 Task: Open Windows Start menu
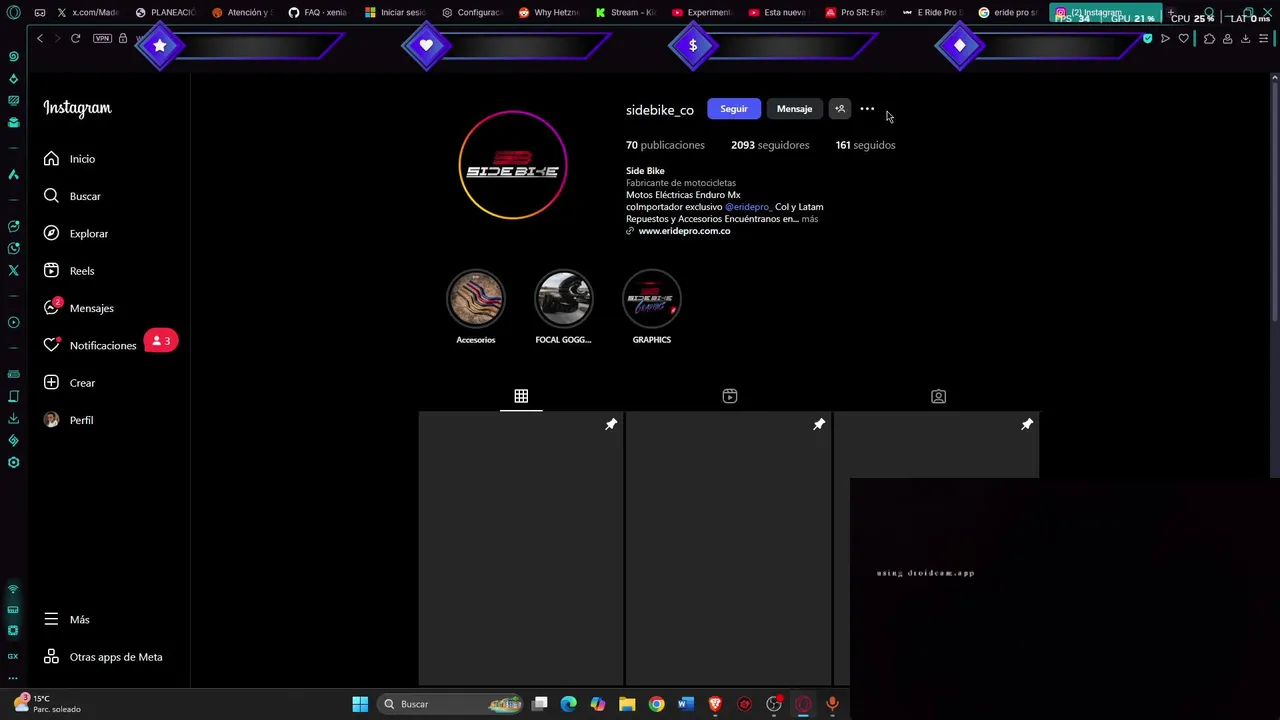click(360, 704)
